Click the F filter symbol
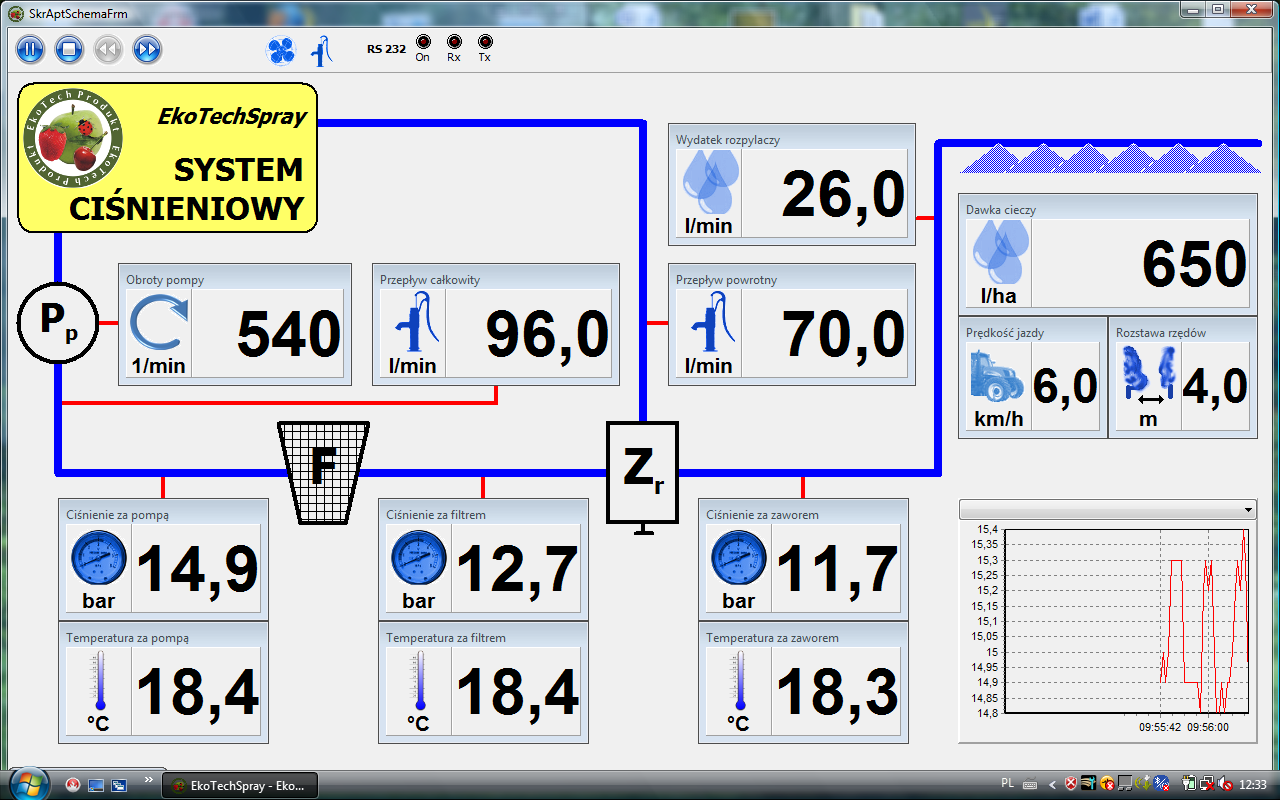The width and height of the screenshot is (1280, 800). pyautogui.click(x=323, y=472)
